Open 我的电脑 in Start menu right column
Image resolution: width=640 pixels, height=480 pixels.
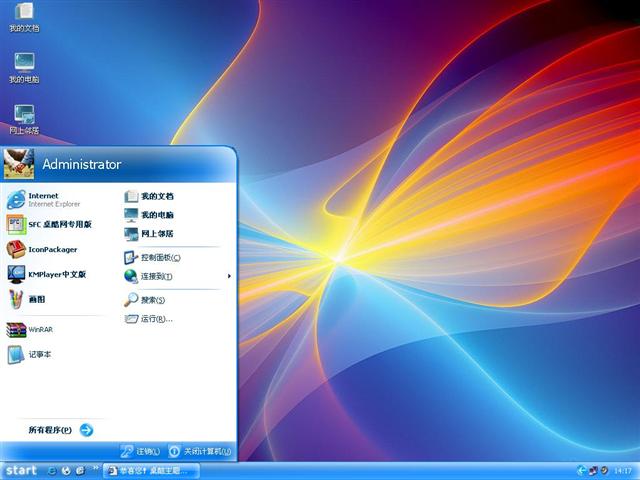(x=176, y=215)
